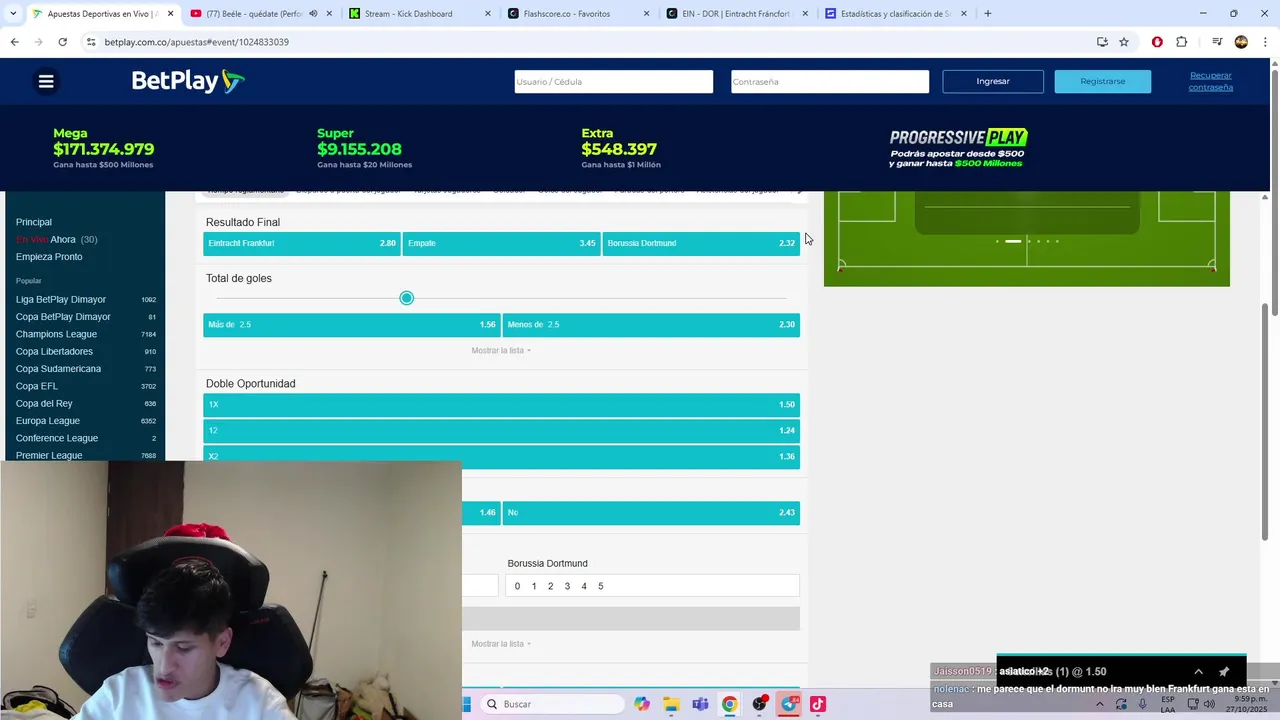Choose 12 double chance at 1.24

point(501,431)
